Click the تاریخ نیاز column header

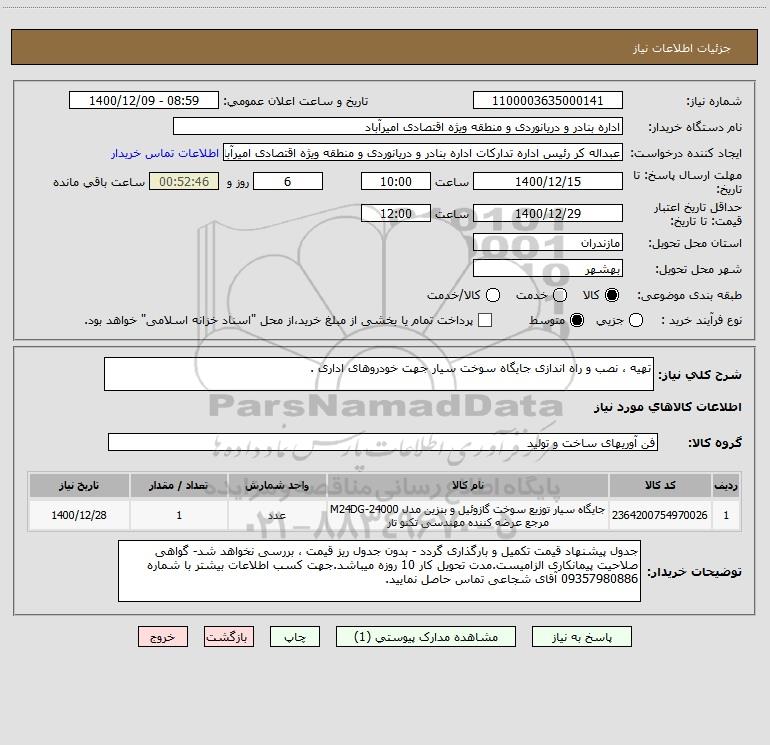tap(79, 485)
